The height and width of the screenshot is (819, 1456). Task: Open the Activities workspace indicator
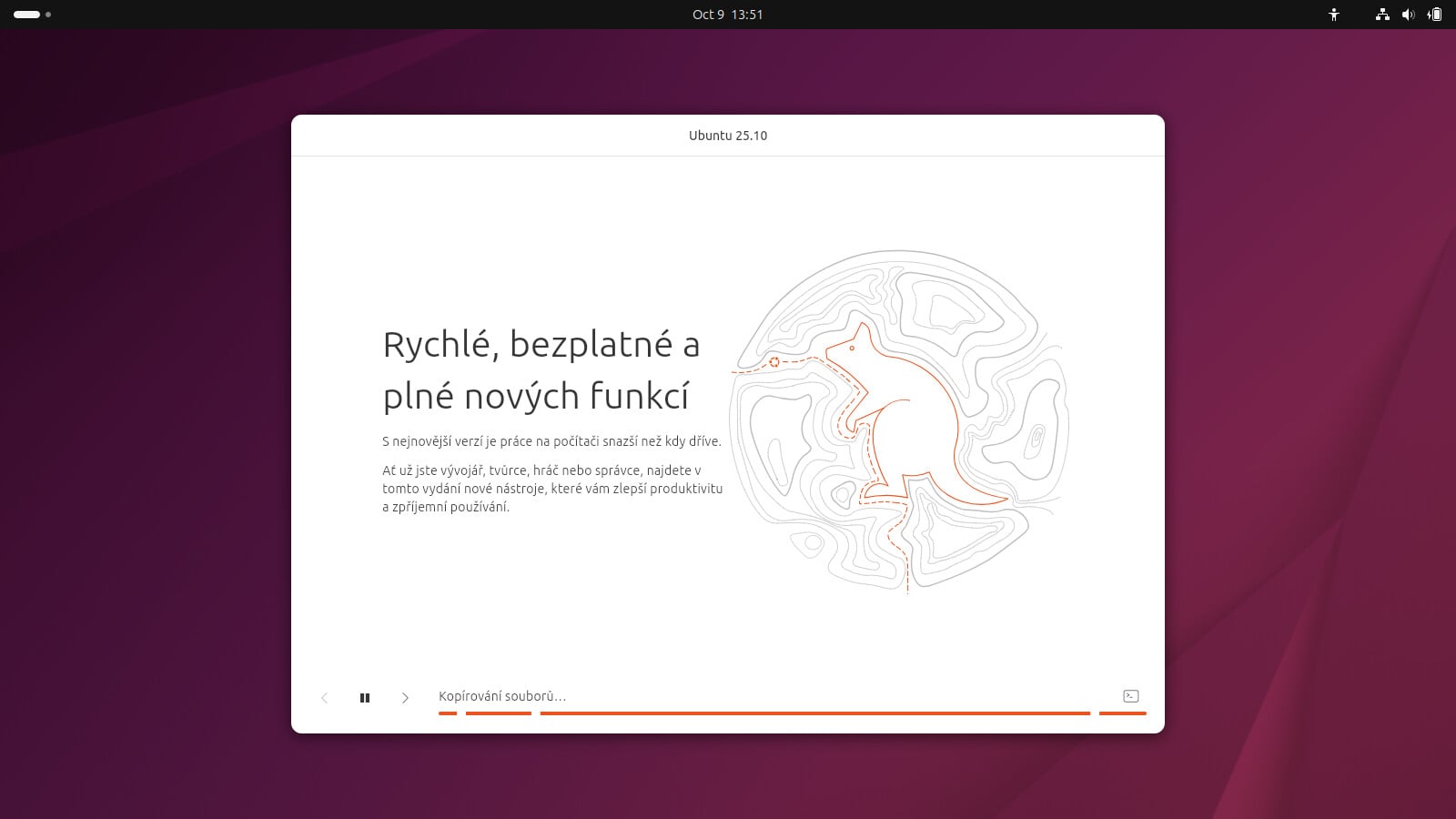tap(32, 15)
